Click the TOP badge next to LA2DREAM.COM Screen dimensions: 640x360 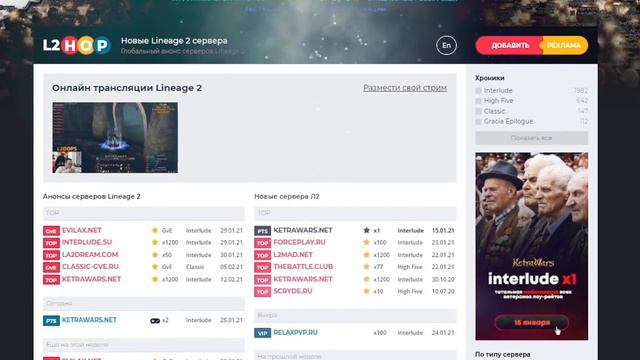(x=51, y=255)
